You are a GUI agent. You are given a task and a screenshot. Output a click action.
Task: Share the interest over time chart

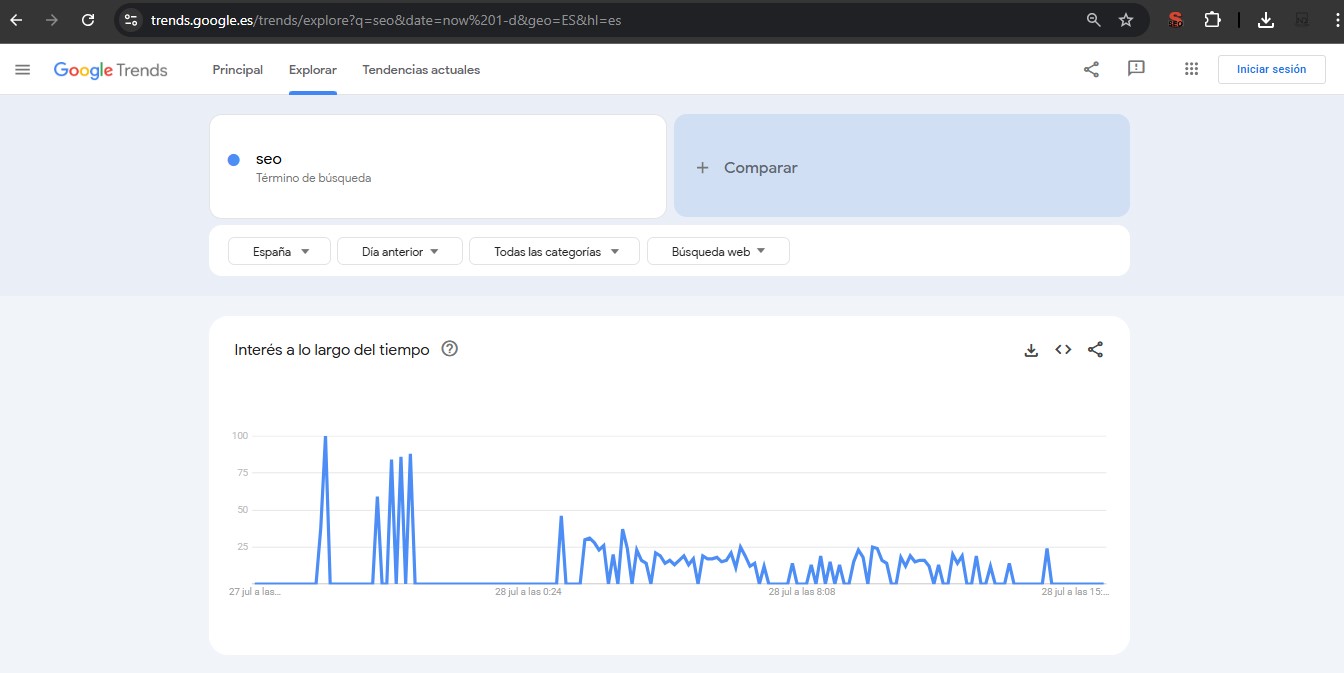1095,350
